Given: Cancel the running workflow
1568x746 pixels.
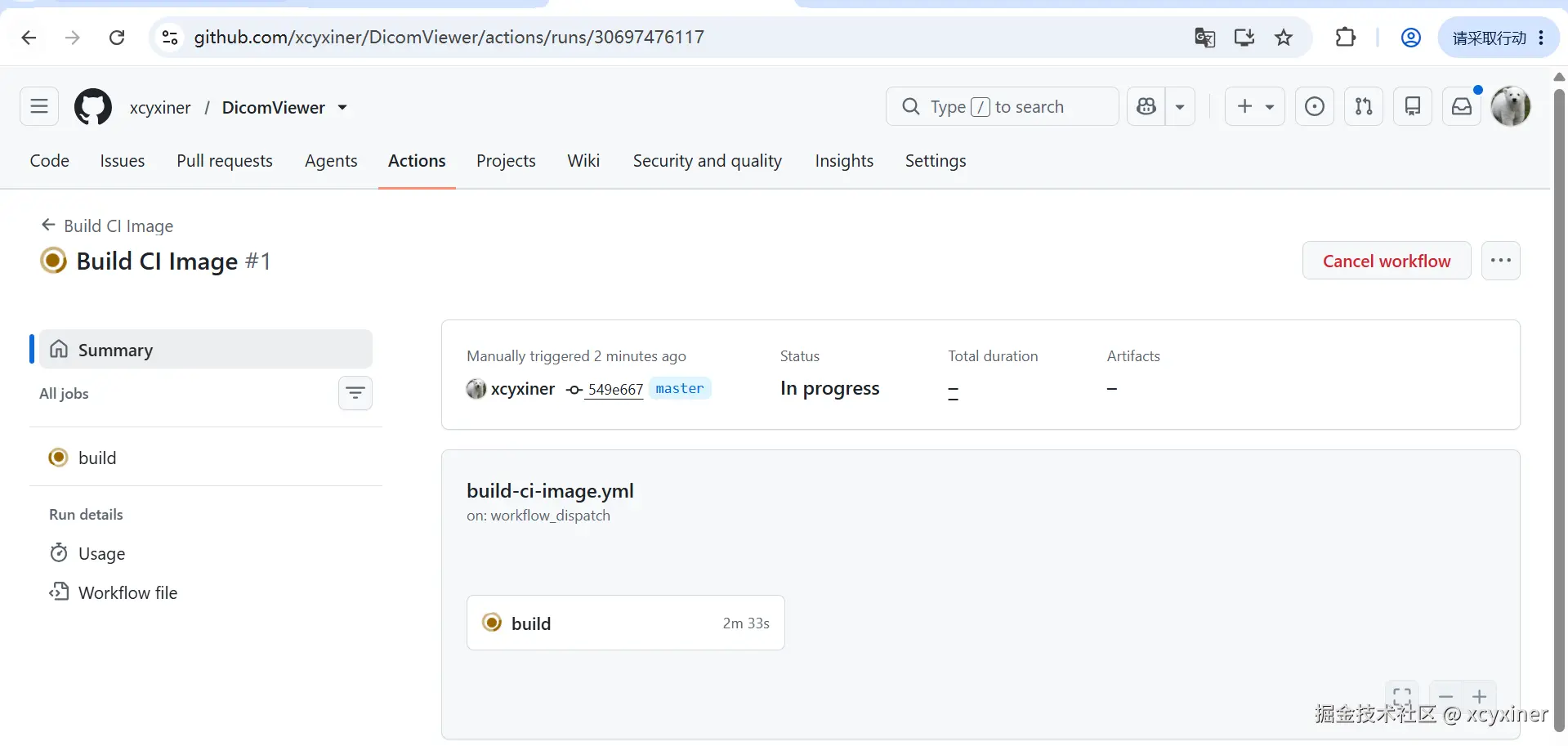Looking at the screenshot, I should 1387,261.
